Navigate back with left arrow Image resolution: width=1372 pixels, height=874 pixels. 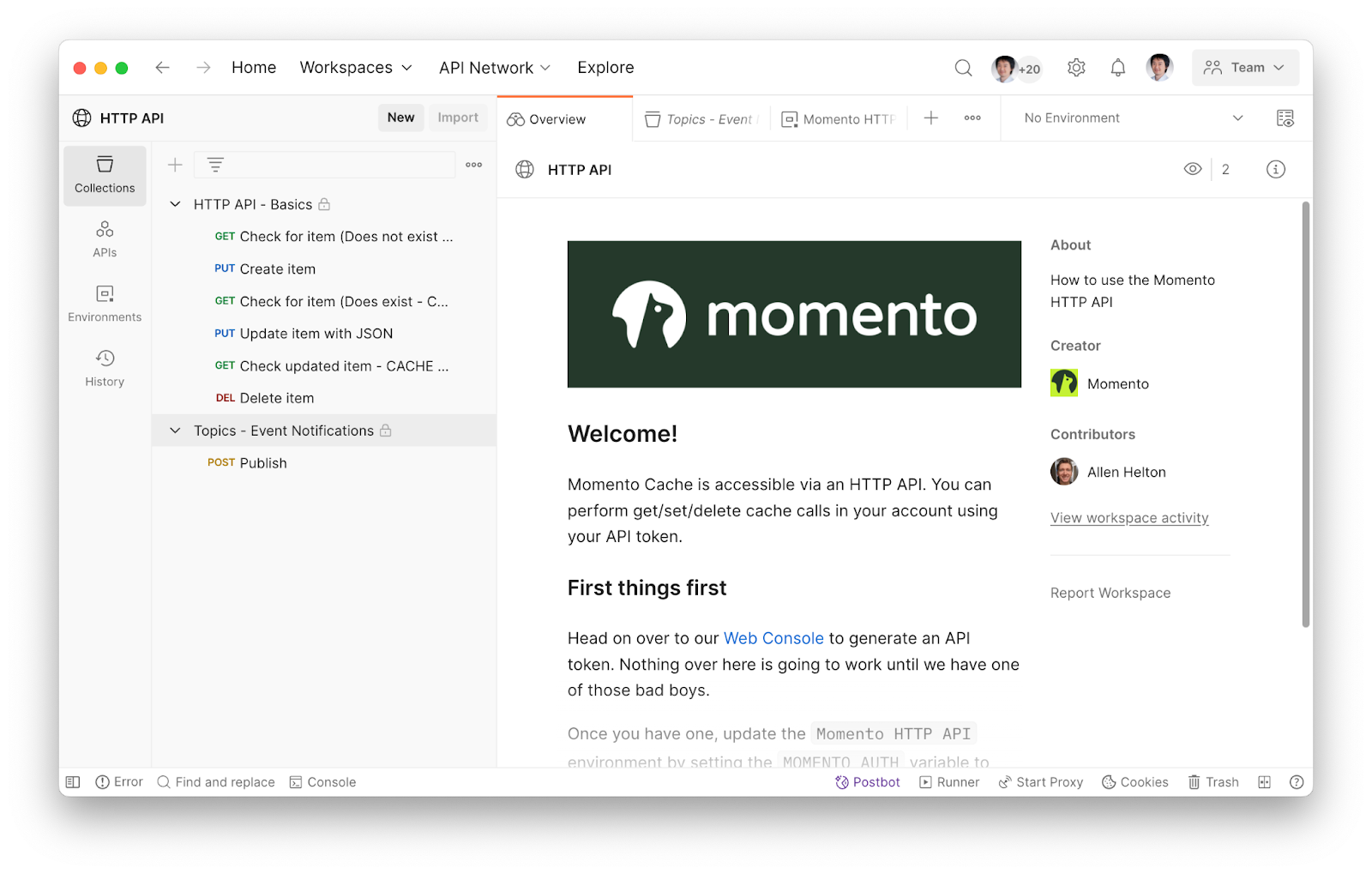[x=162, y=68]
